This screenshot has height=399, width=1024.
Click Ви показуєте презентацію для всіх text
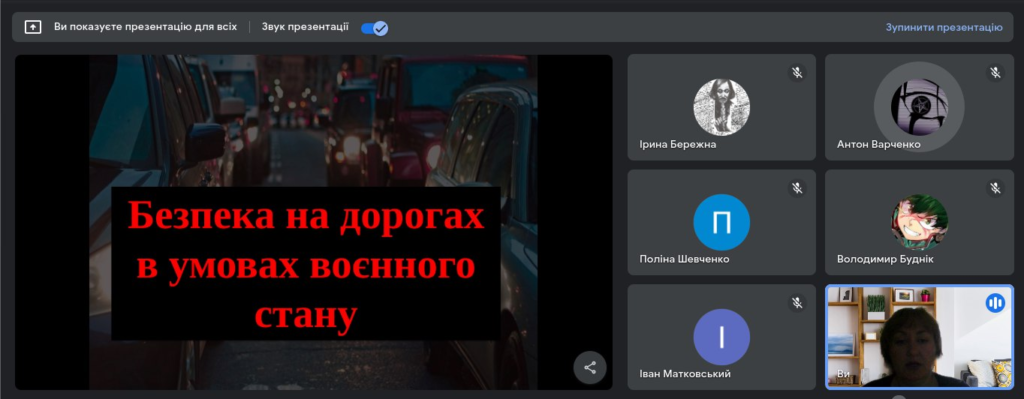[146, 27]
